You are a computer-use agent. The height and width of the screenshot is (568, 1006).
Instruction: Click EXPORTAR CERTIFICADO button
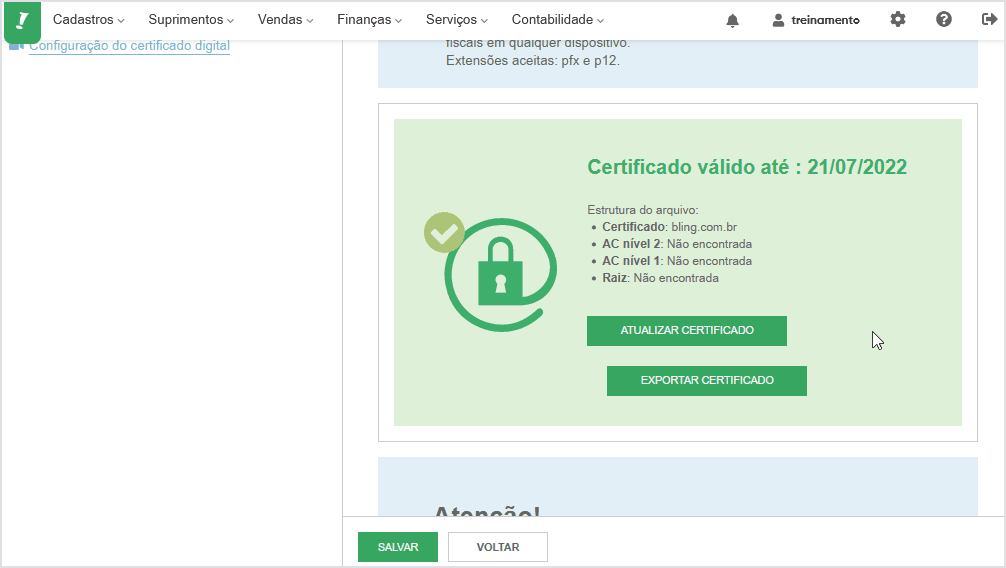point(706,381)
